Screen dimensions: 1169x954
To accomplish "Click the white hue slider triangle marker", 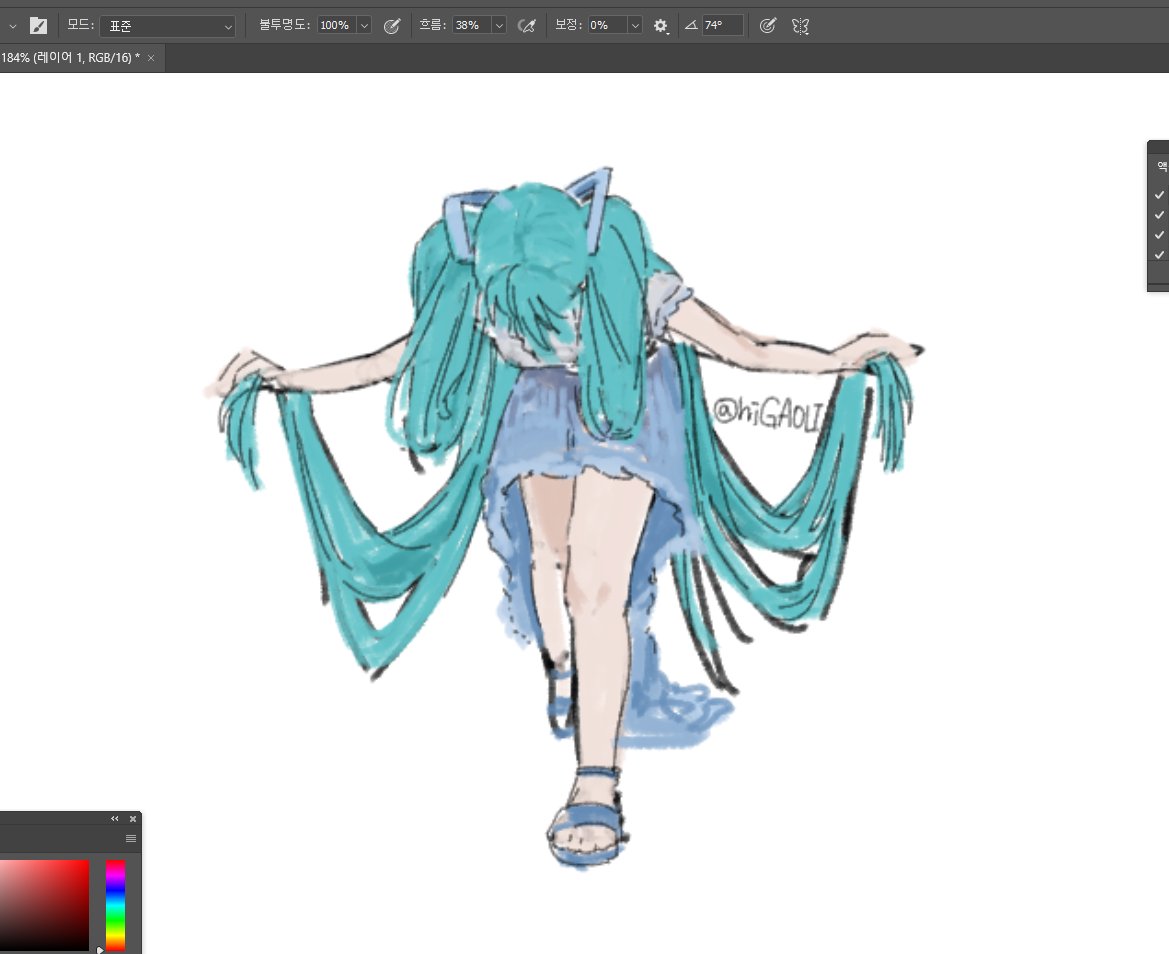I will (x=100, y=950).
